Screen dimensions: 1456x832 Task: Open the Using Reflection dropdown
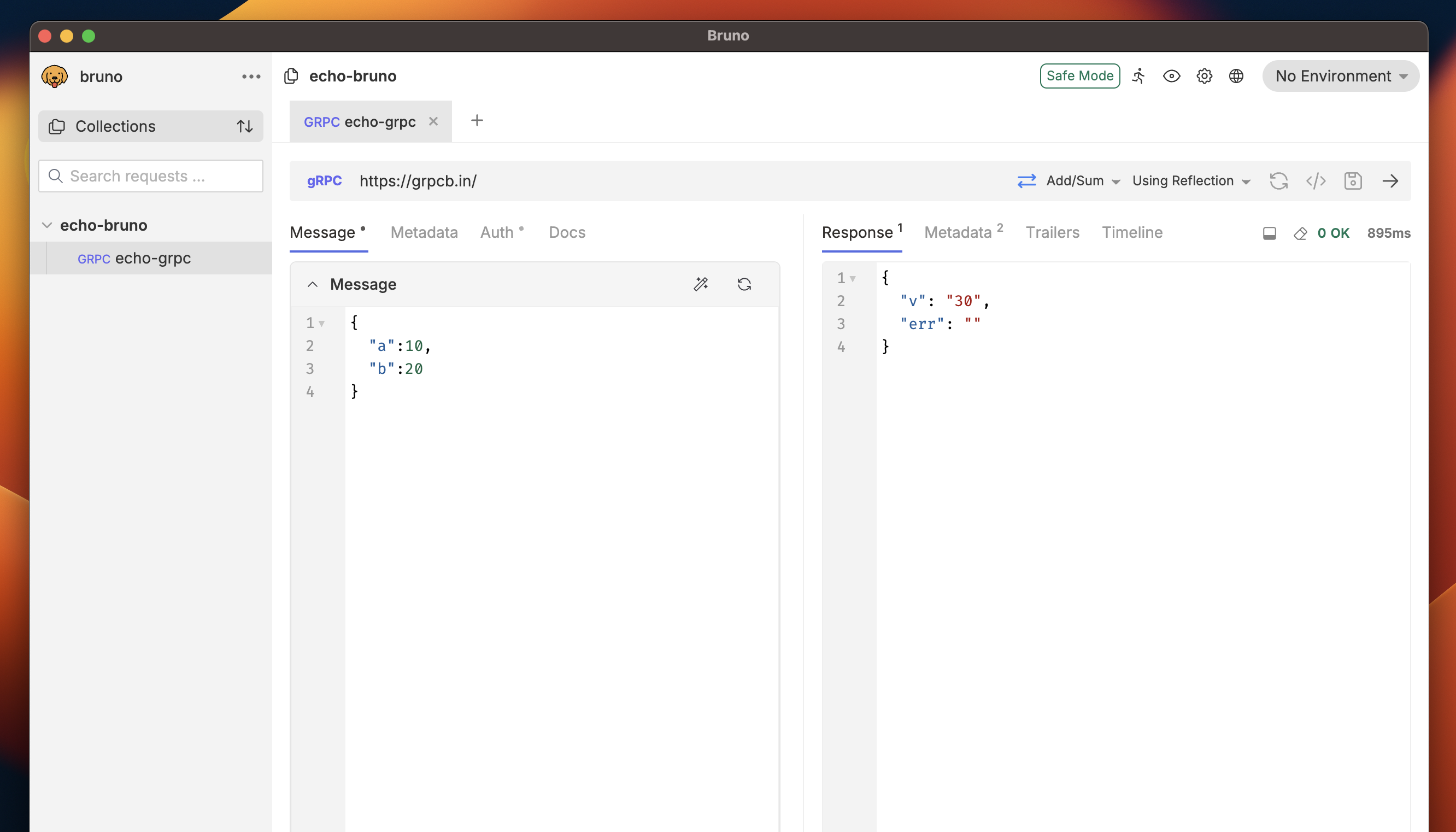pyautogui.click(x=1191, y=181)
